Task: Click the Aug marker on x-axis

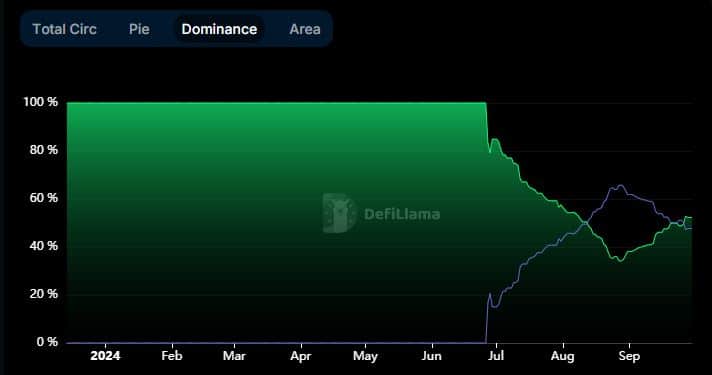Action: pos(563,356)
